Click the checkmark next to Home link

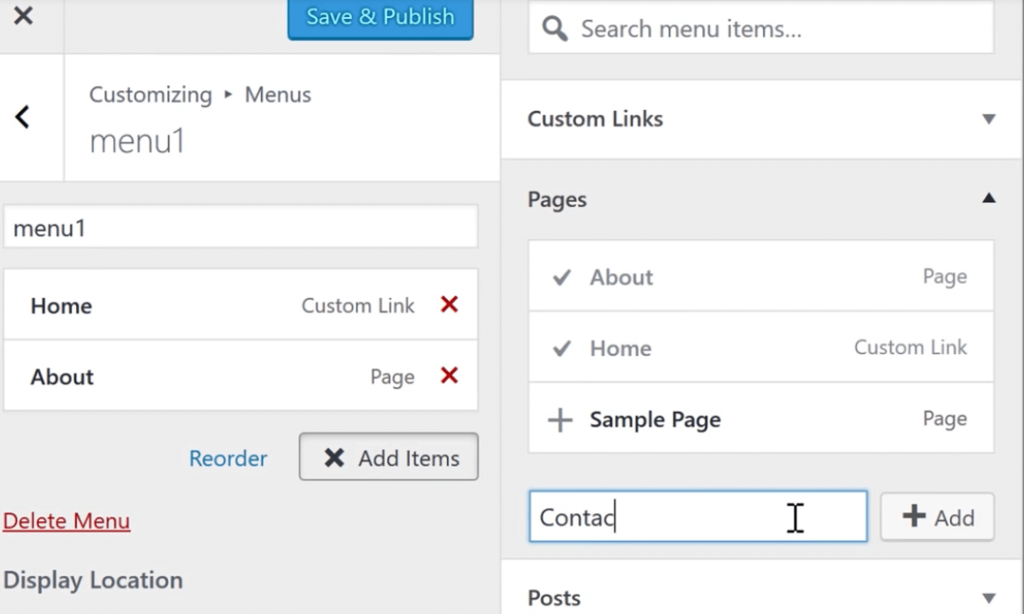tap(562, 348)
